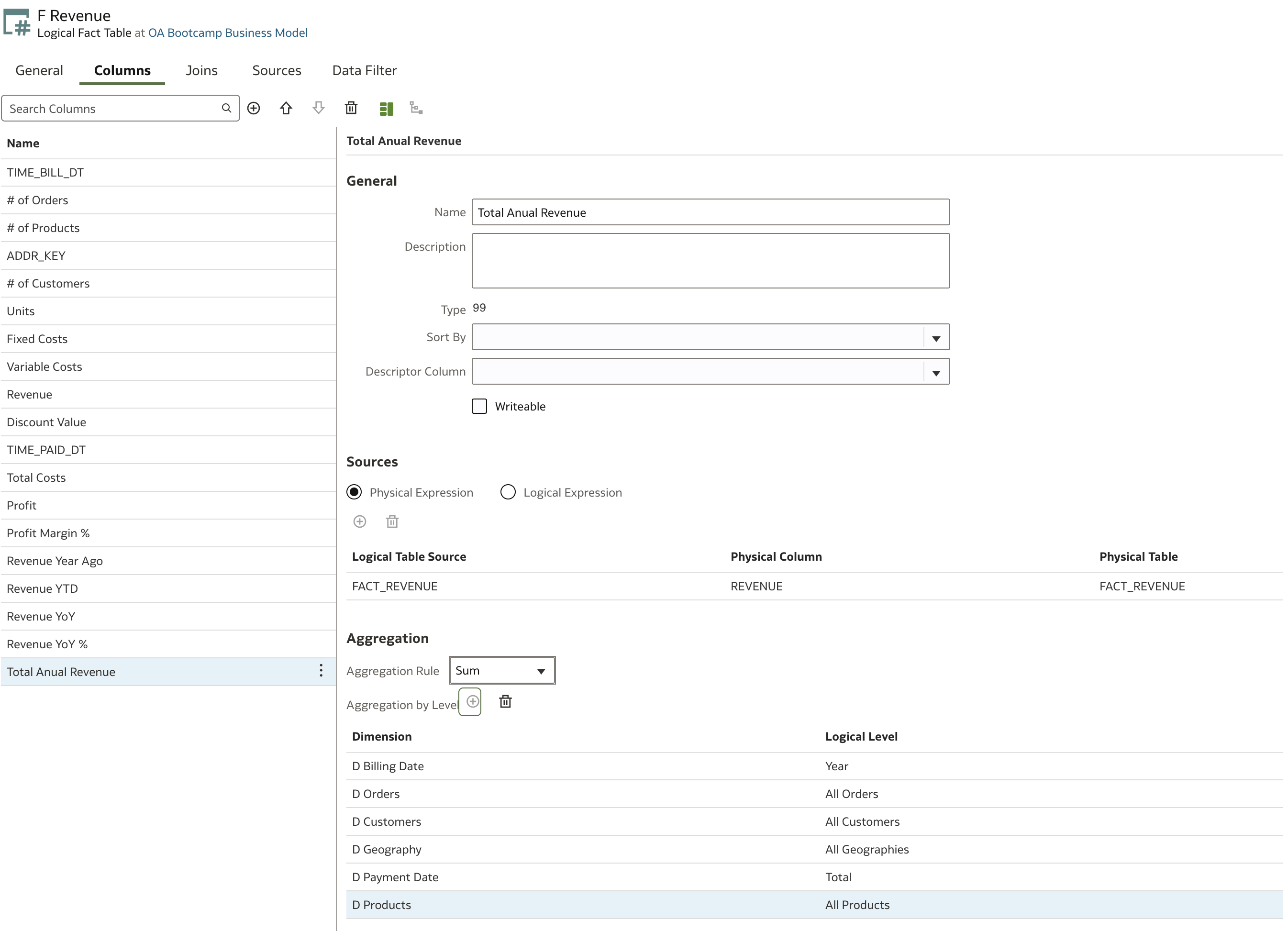The image size is (1288, 931).
Task: Select the Variable Costs column
Action: (168, 367)
